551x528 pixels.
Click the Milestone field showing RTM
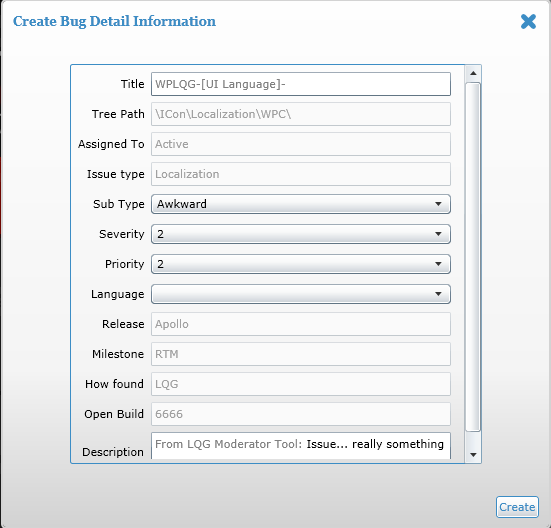click(x=301, y=354)
